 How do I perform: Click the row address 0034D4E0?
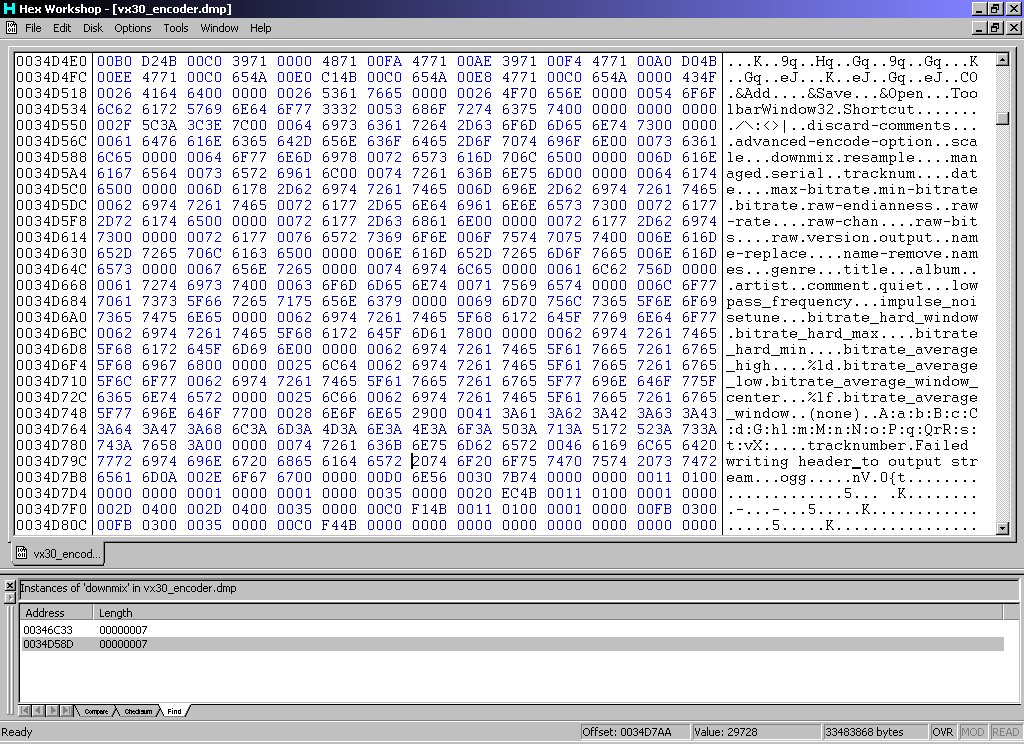(x=52, y=61)
